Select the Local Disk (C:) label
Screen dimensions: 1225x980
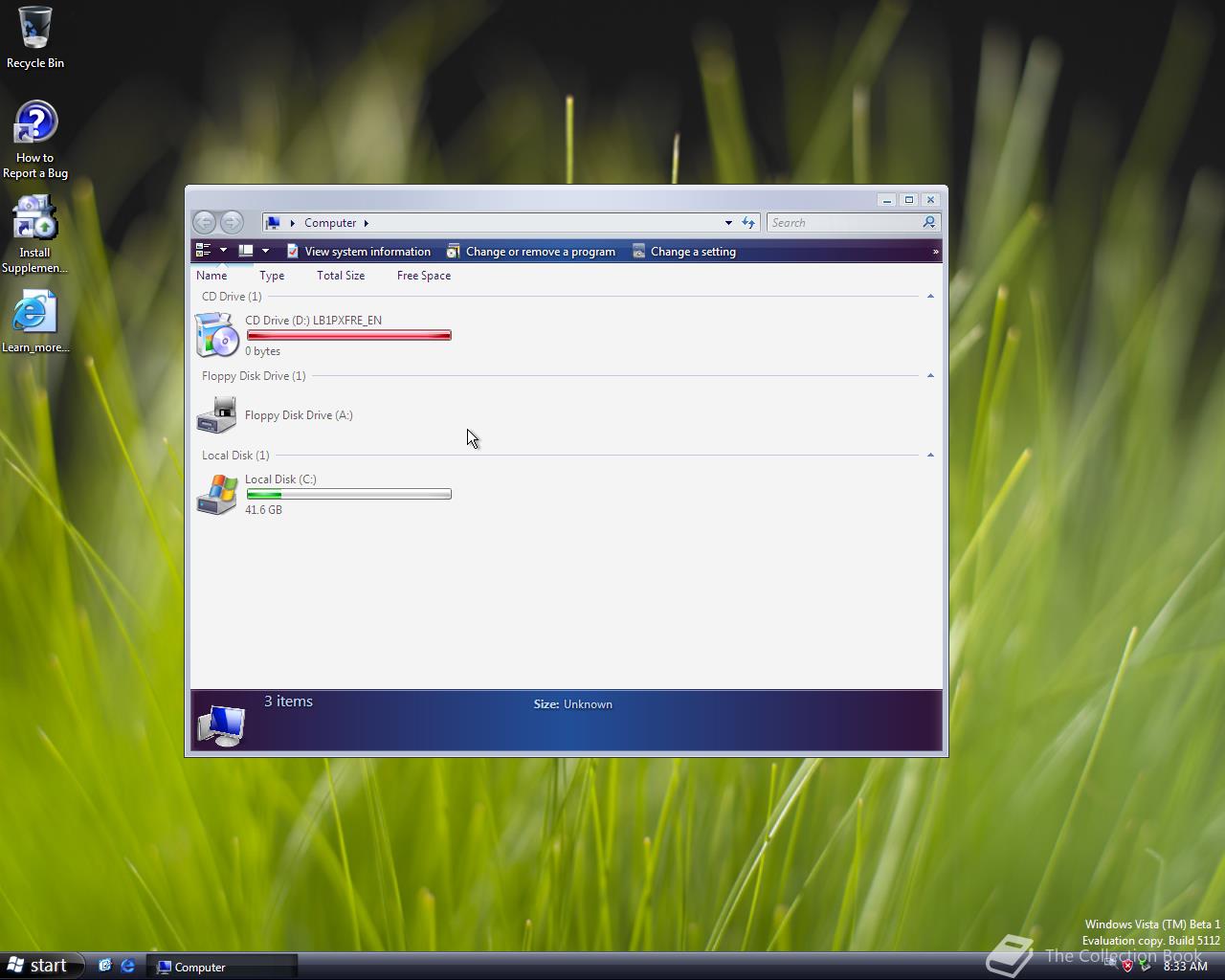click(280, 479)
